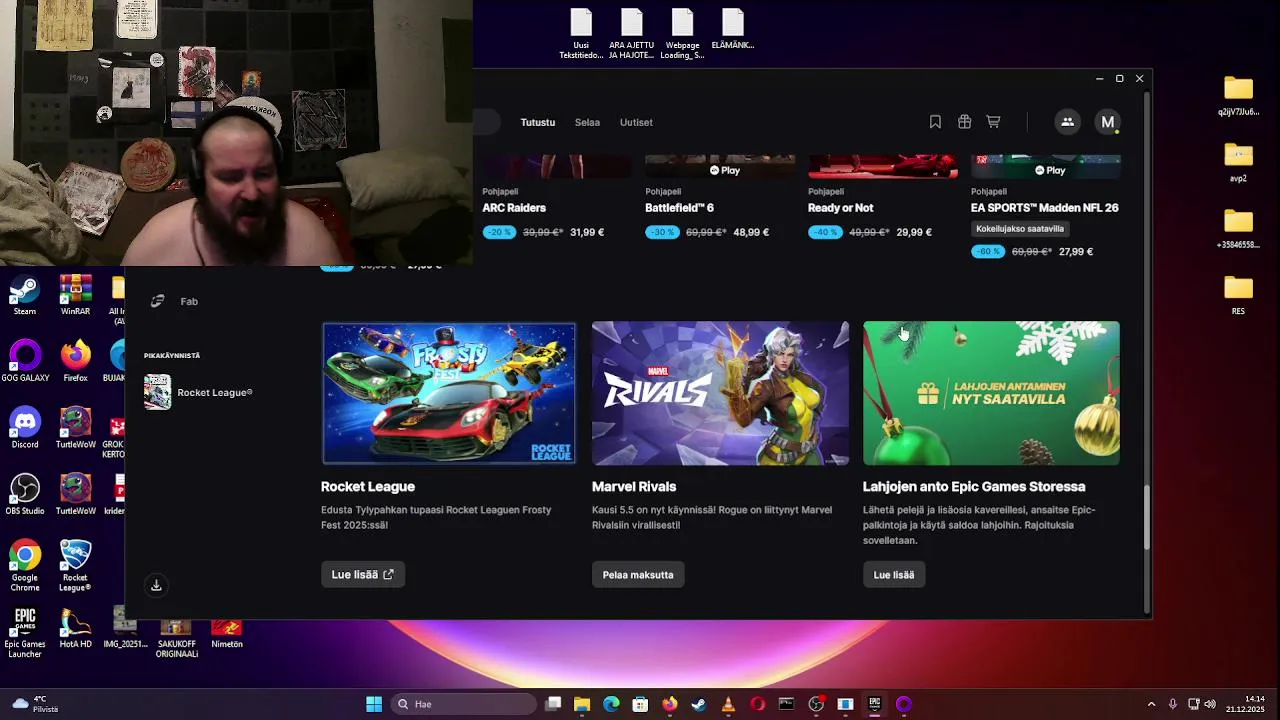
Task: Select the Discord desktop shortcut
Action: [x=25, y=429]
